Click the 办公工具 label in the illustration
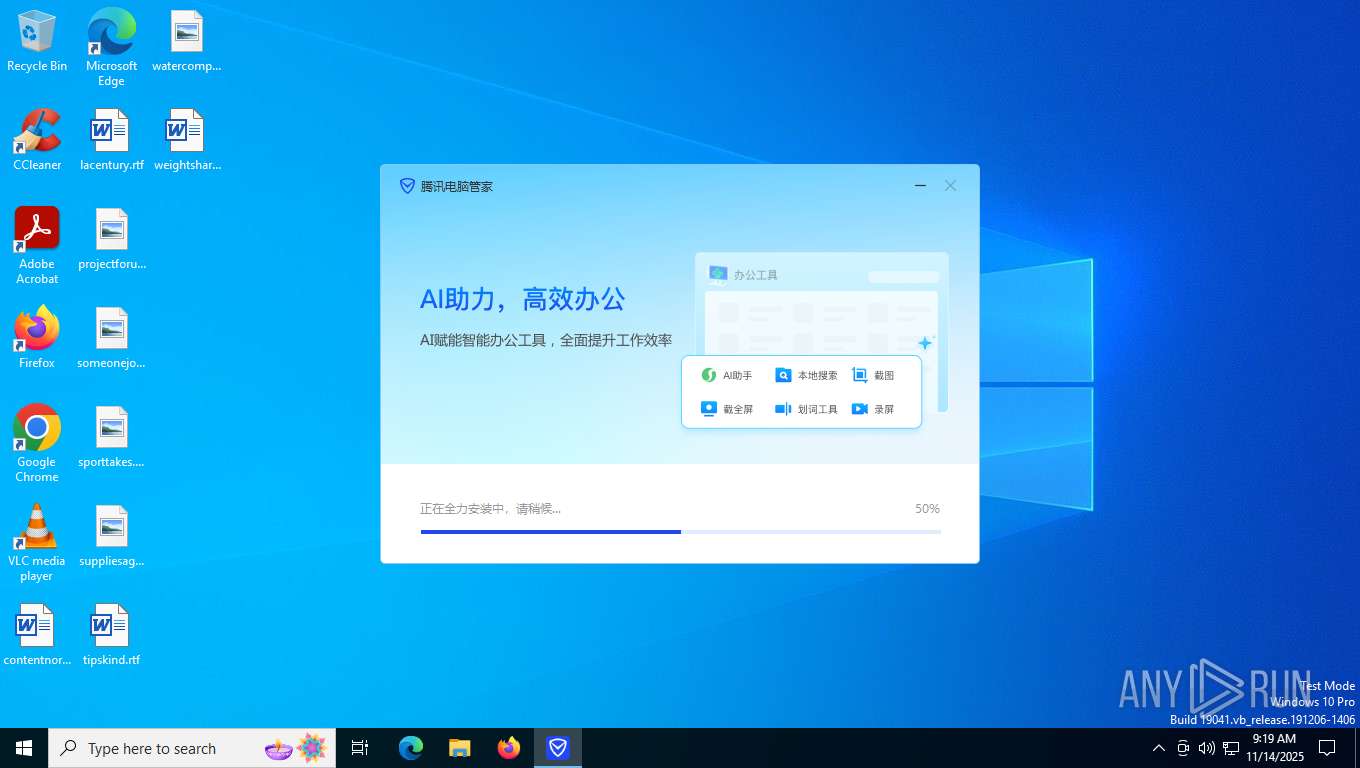This screenshot has width=1360, height=768. (x=756, y=275)
